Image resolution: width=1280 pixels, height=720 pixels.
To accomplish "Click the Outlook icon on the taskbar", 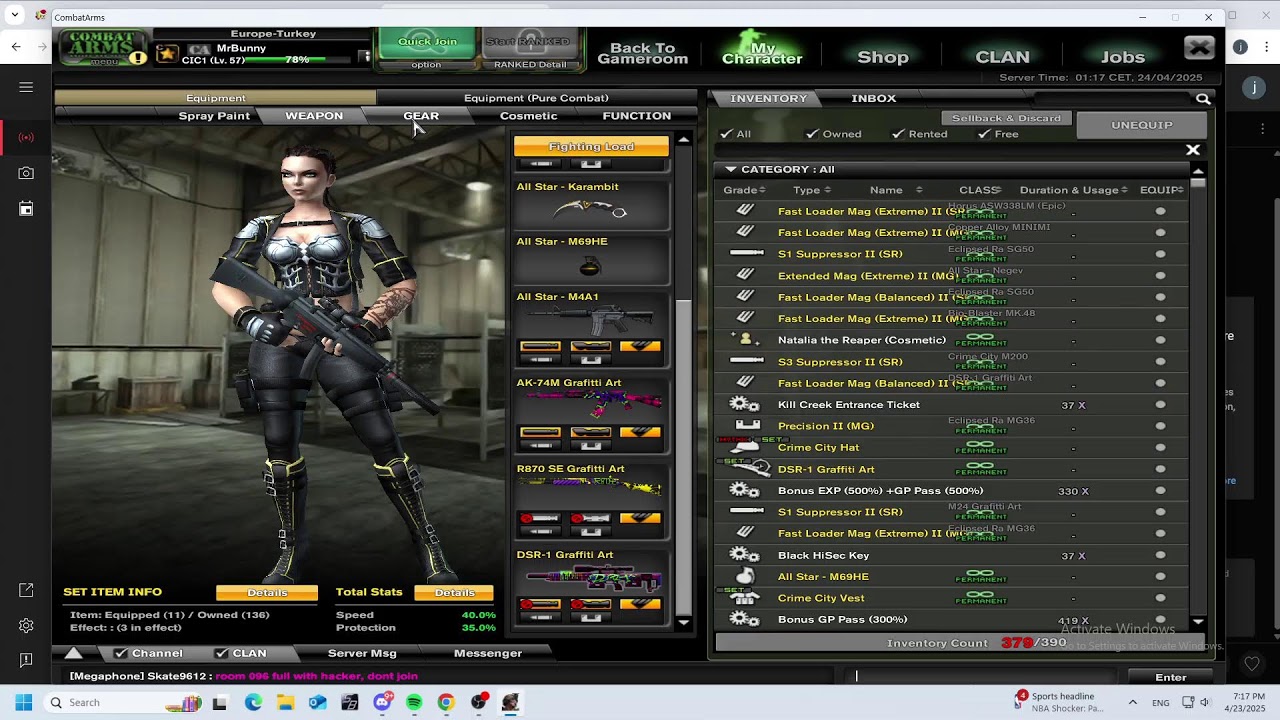I will (317, 702).
